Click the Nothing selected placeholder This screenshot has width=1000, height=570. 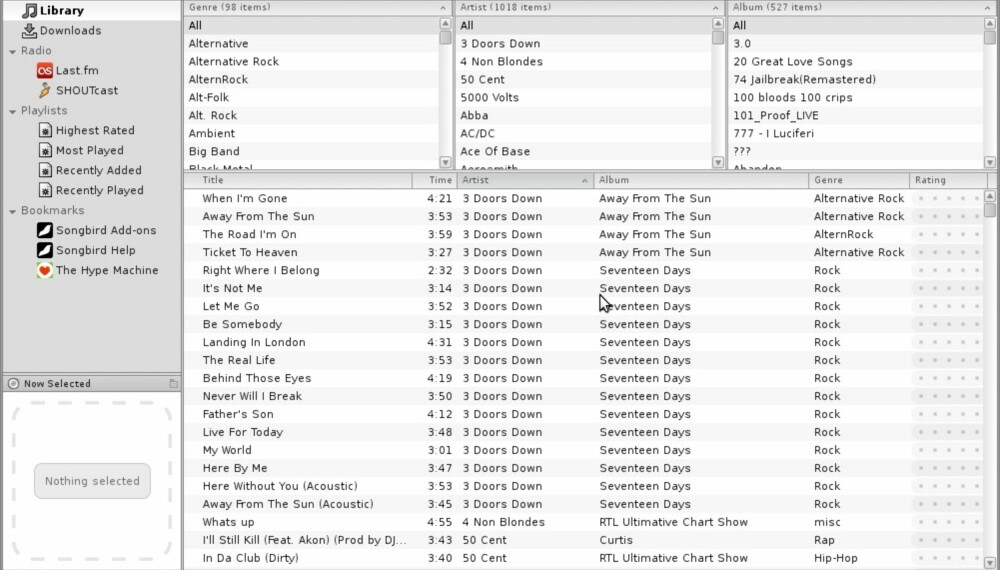point(92,481)
